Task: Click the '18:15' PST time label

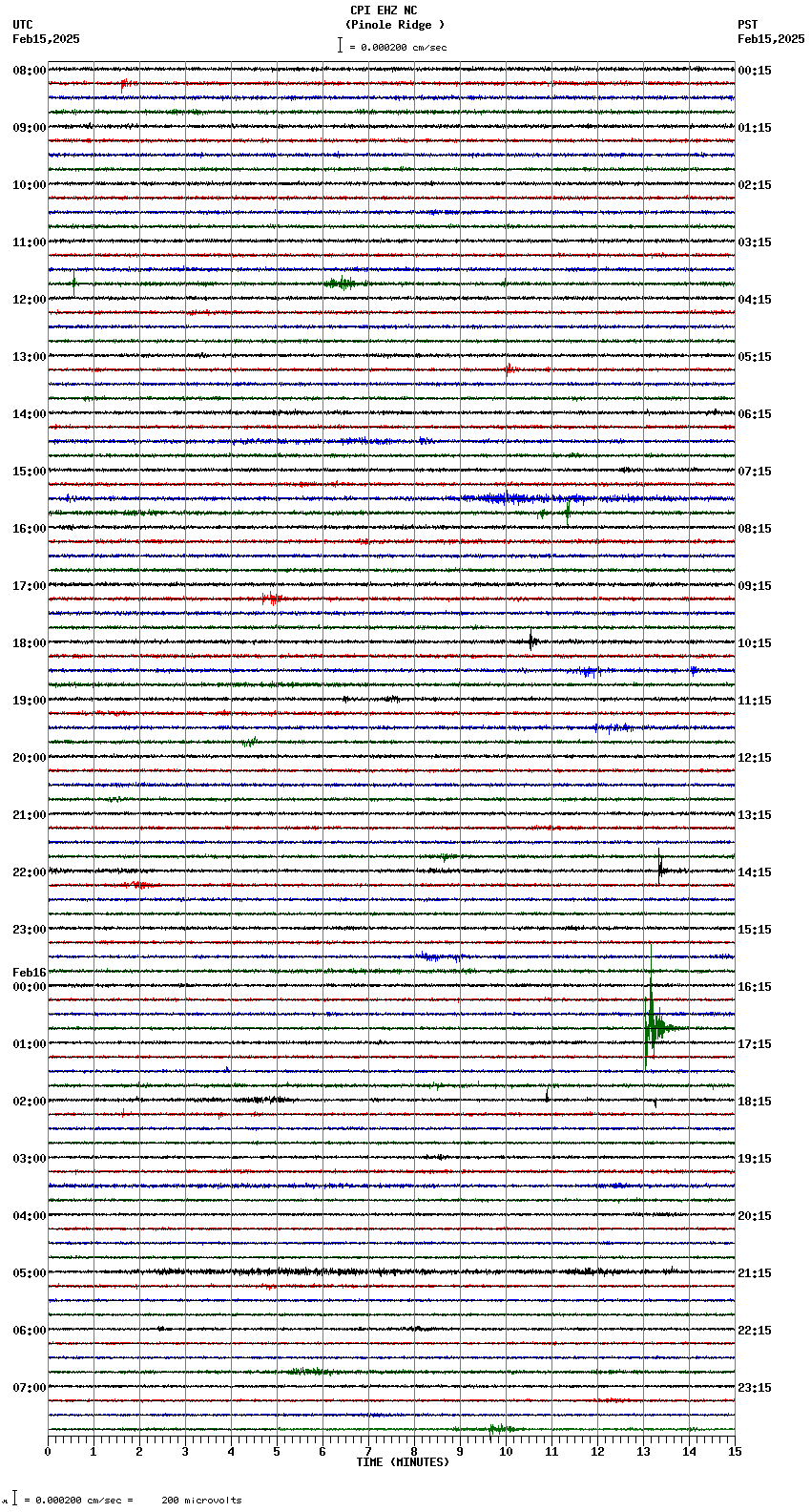Action: [x=755, y=1102]
